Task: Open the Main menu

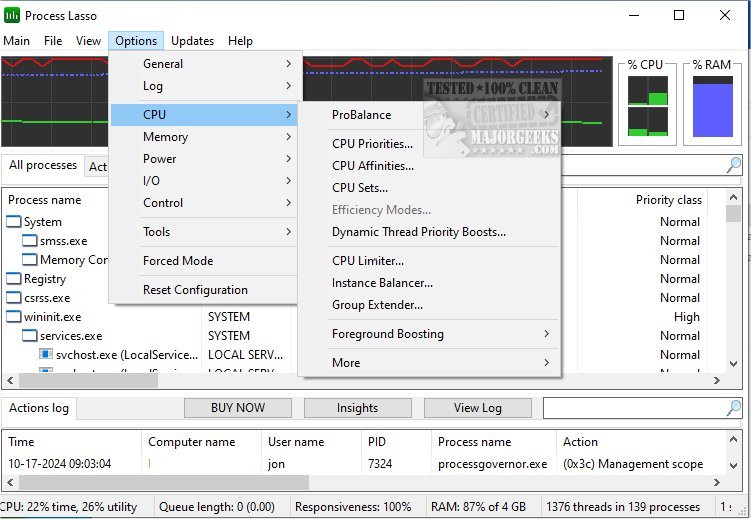Action: pyautogui.click(x=16, y=41)
